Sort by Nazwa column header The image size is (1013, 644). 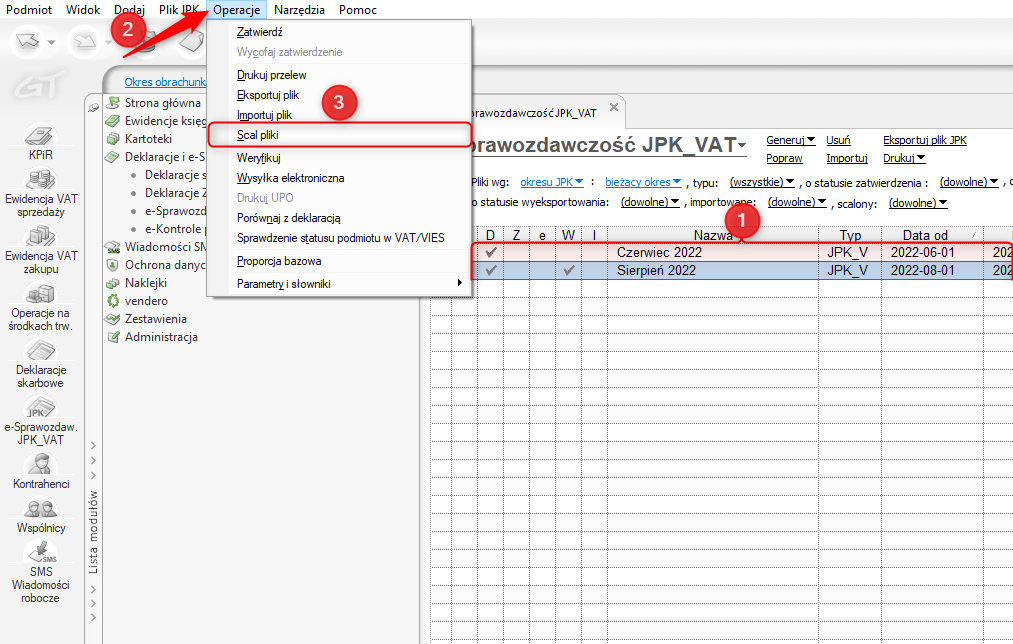pos(713,235)
